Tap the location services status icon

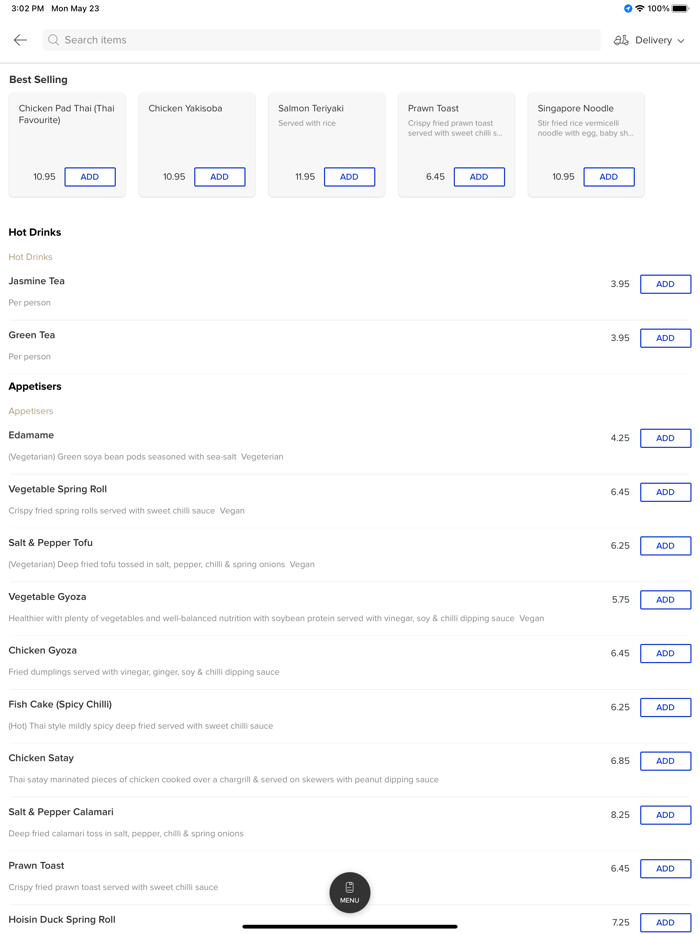click(x=628, y=8)
